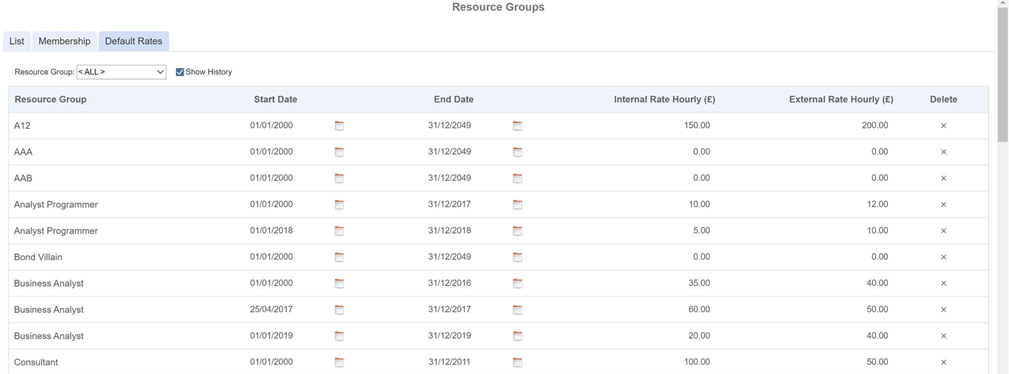Viewport: 1009px width, 374px height.
Task: Open End Date calendar for AAA row
Action: coord(517,152)
